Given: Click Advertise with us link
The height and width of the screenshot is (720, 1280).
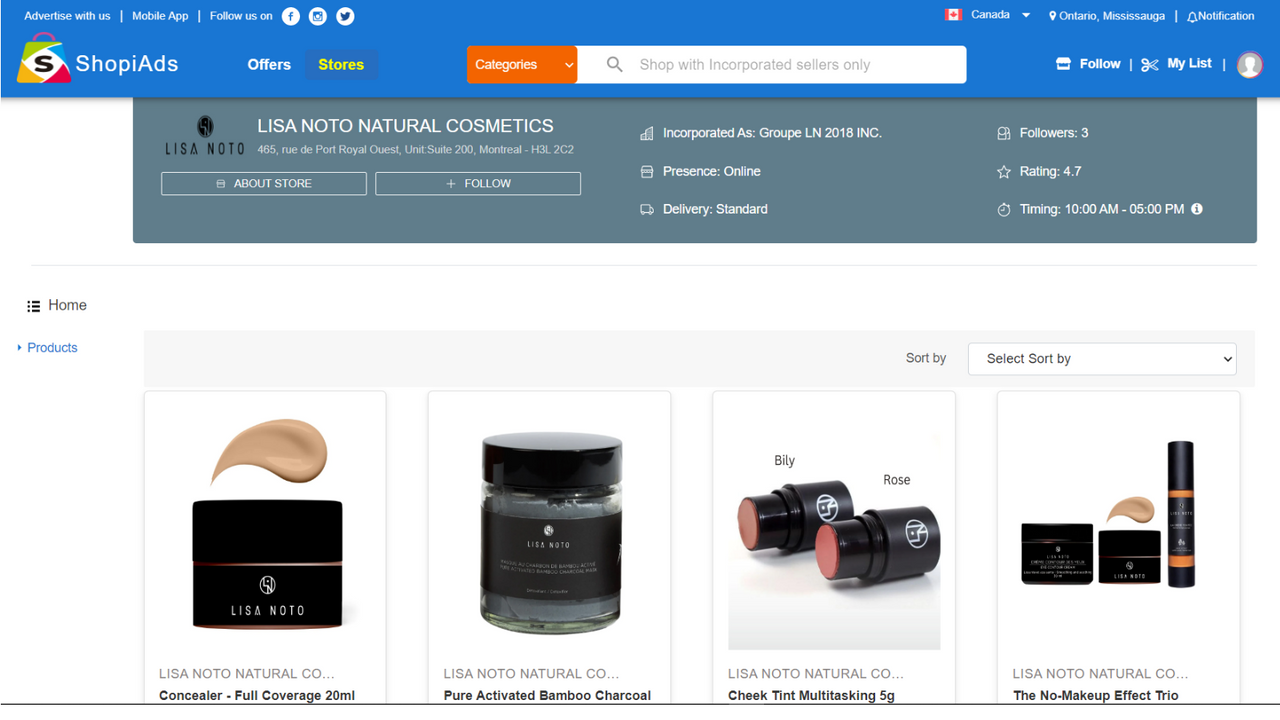Looking at the screenshot, I should (67, 16).
